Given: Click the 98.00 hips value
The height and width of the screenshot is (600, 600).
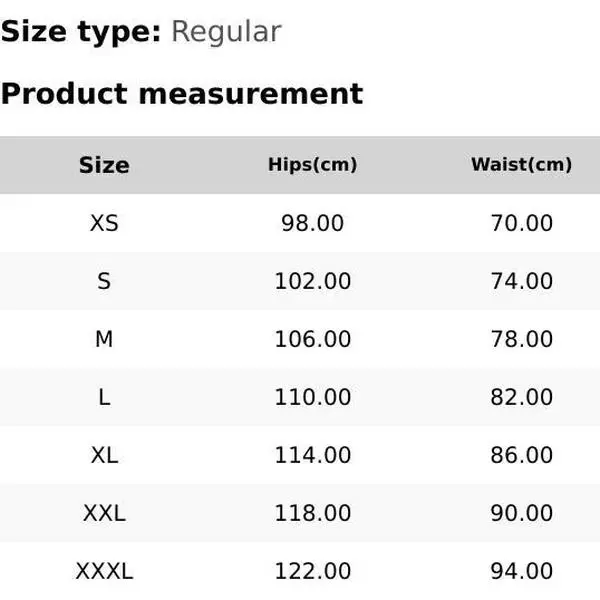Looking at the screenshot, I should pyautogui.click(x=312, y=223).
